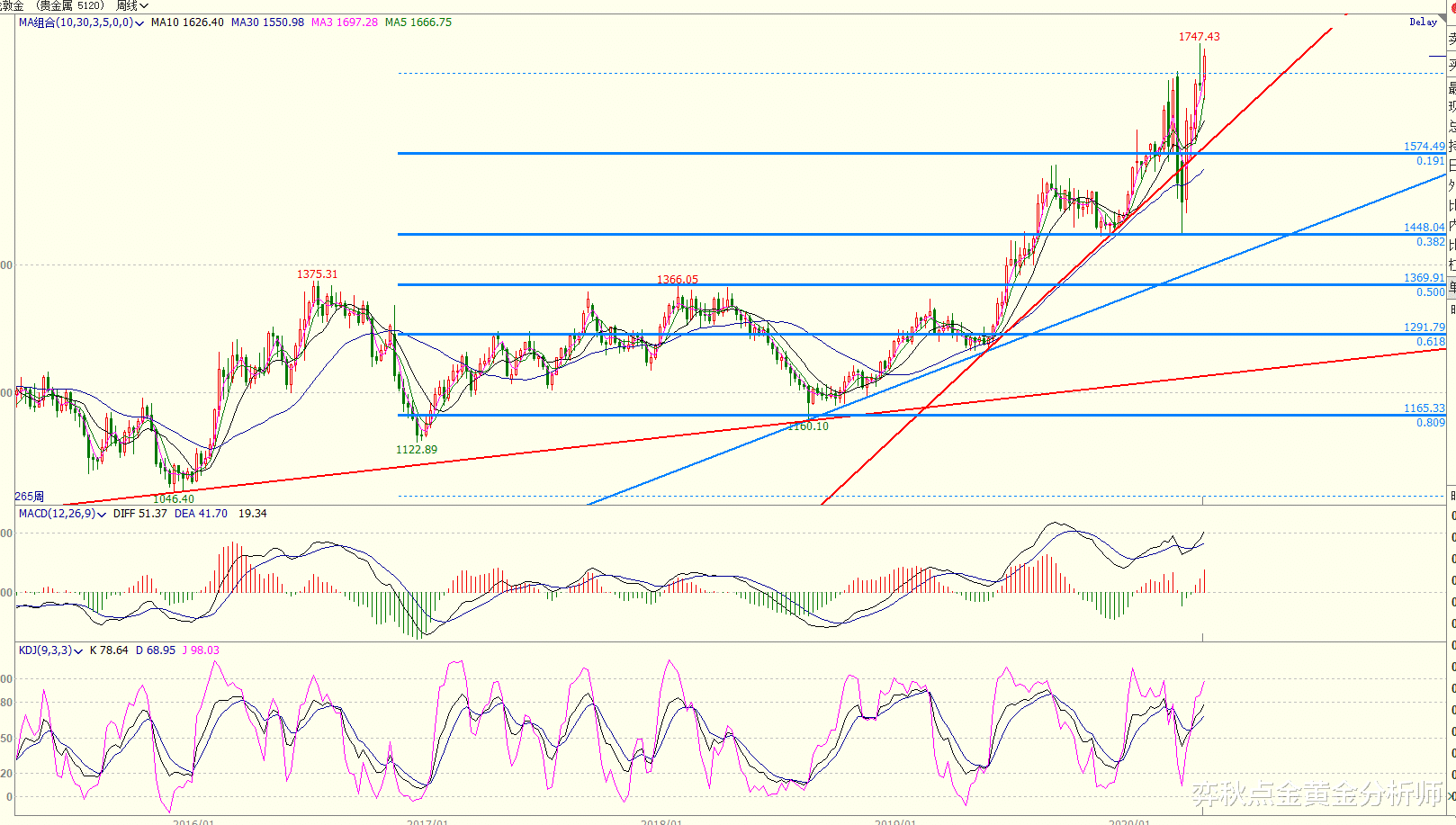Click the 1369.91 Fibonacci level price

[x=1425, y=278]
